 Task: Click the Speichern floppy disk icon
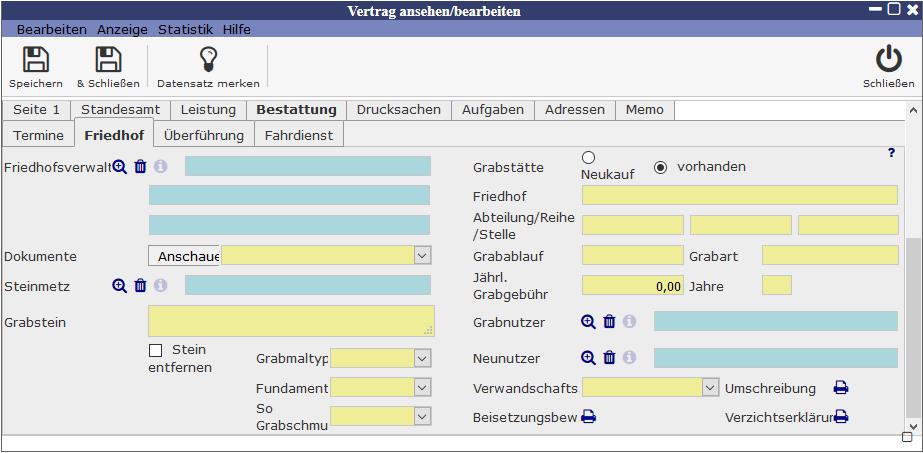(35, 60)
